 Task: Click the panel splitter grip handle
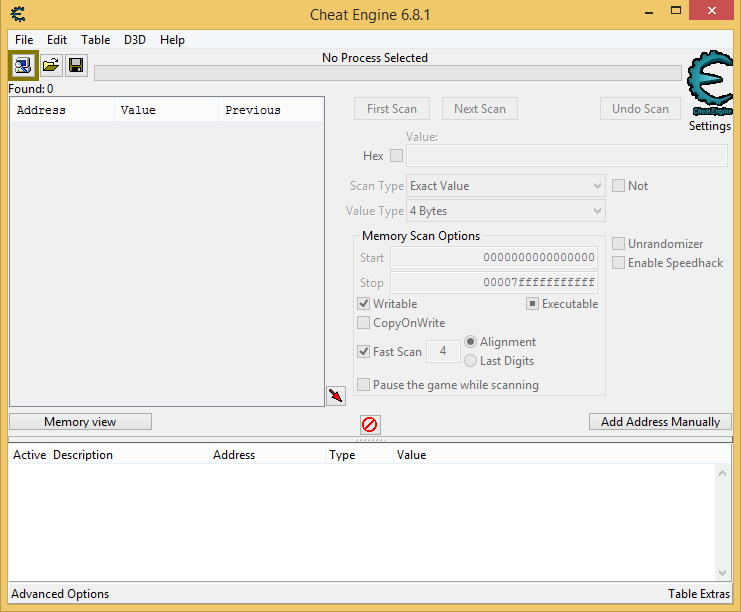pyautogui.click(x=370, y=440)
